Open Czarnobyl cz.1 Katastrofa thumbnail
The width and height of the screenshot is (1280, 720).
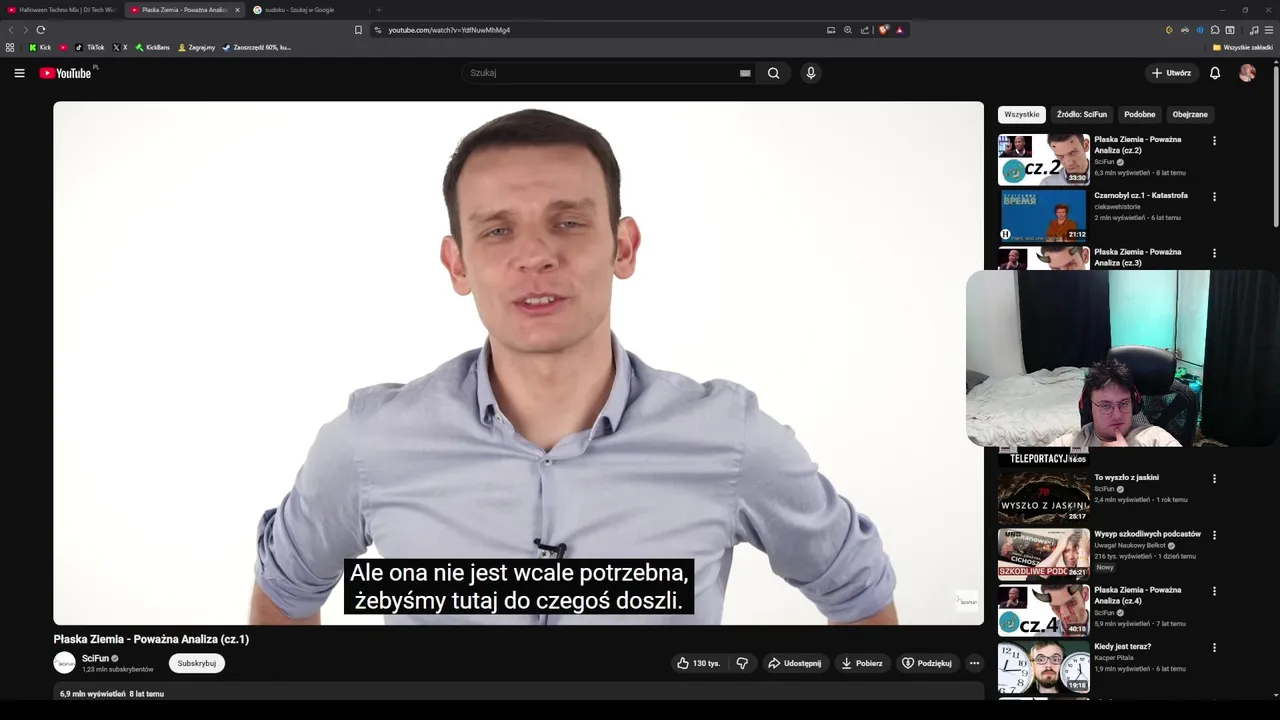click(x=1043, y=215)
